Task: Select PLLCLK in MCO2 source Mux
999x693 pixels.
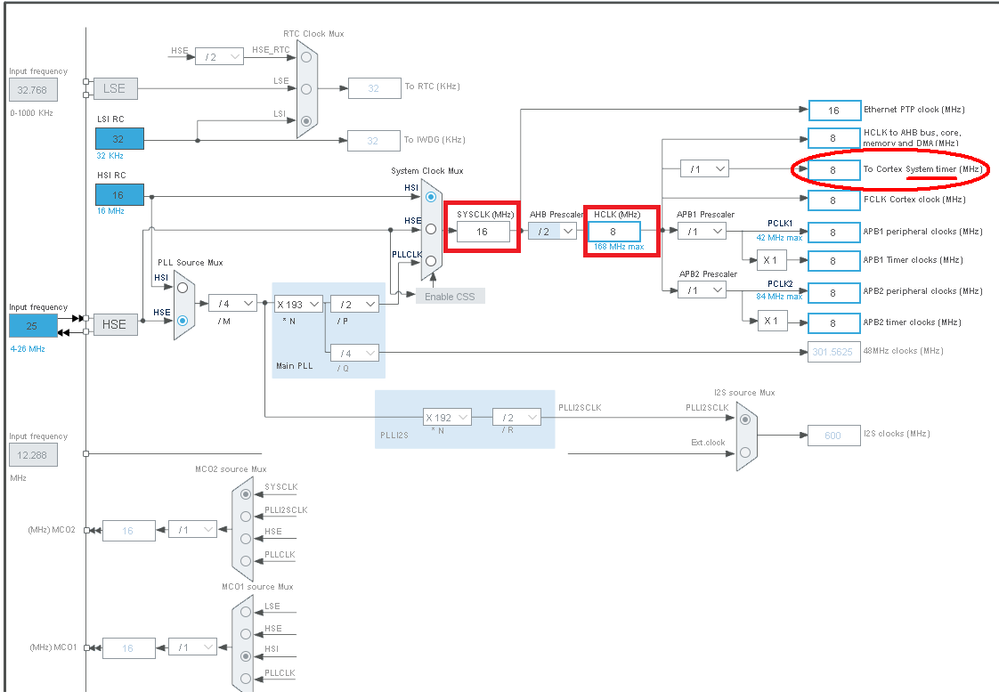Action: (x=246, y=561)
